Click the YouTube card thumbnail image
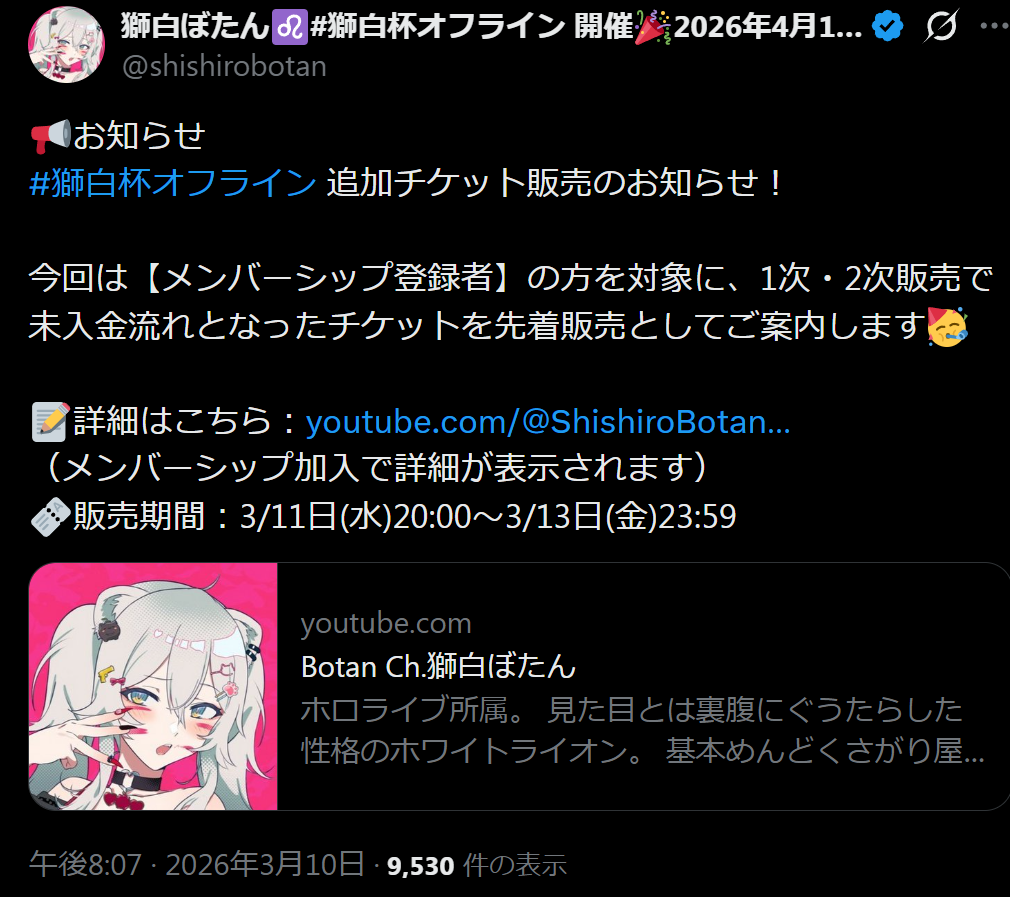1010x897 pixels. (x=153, y=686)
